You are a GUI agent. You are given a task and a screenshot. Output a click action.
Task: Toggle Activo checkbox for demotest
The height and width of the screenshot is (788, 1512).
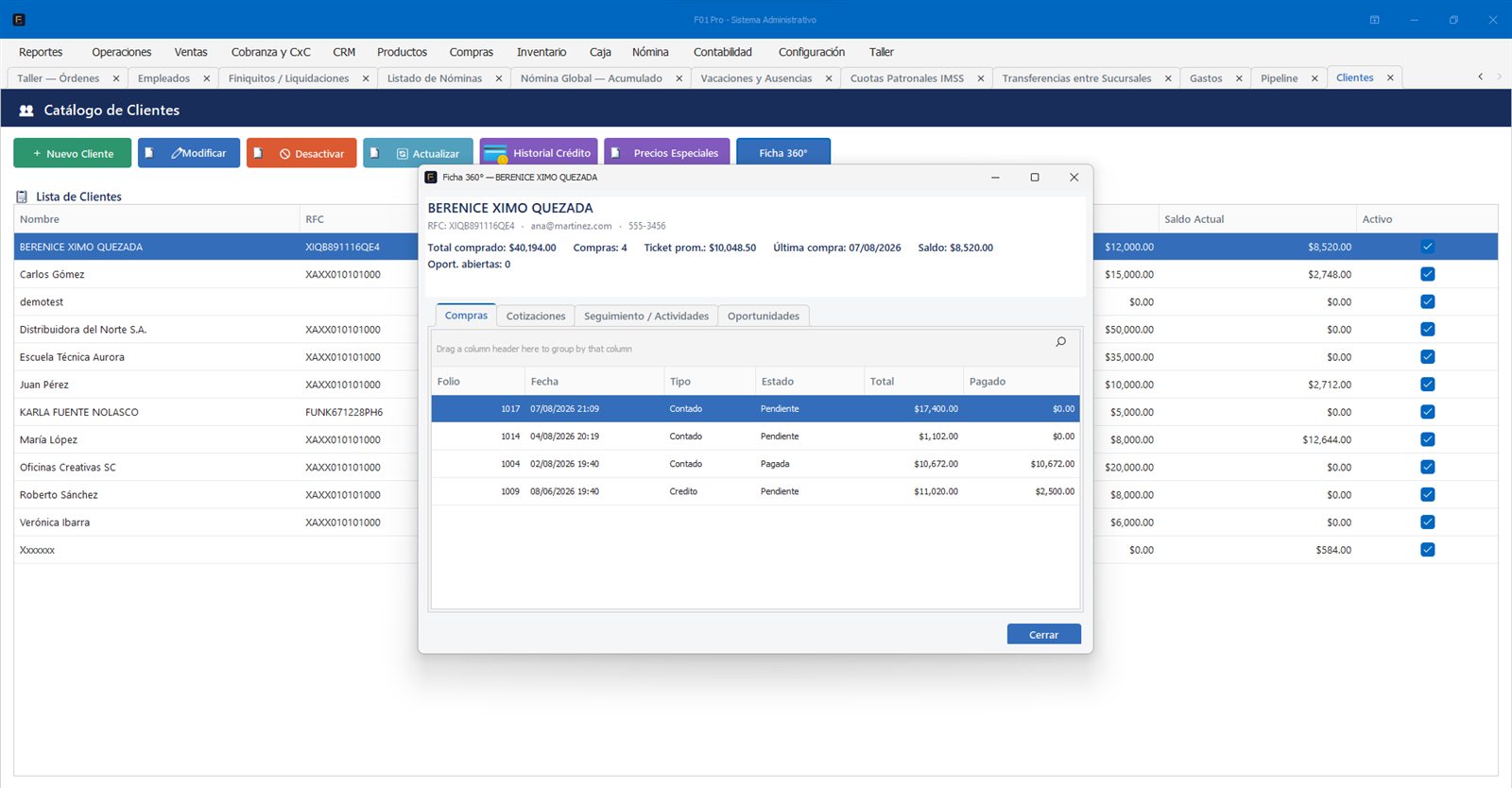[1427, 301]
